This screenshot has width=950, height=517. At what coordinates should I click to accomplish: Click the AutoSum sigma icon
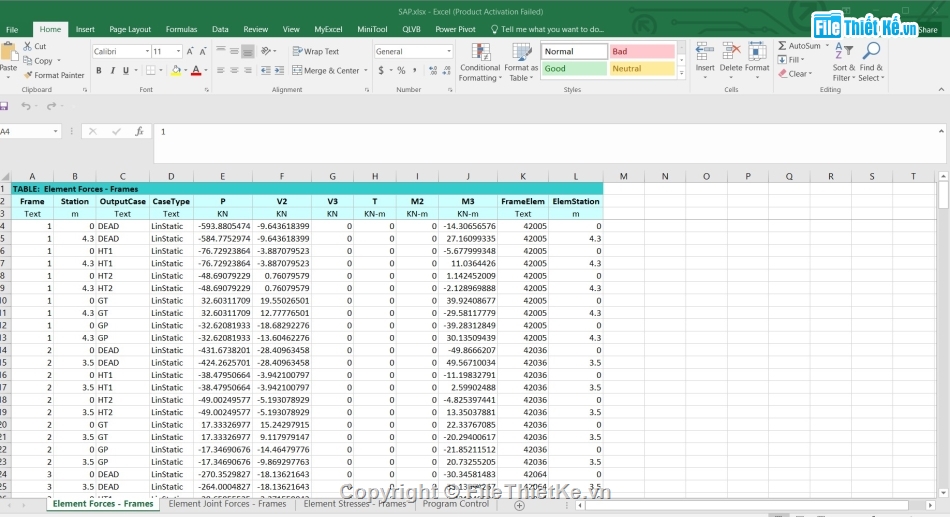pyautogui.click(x=782, y=45)
